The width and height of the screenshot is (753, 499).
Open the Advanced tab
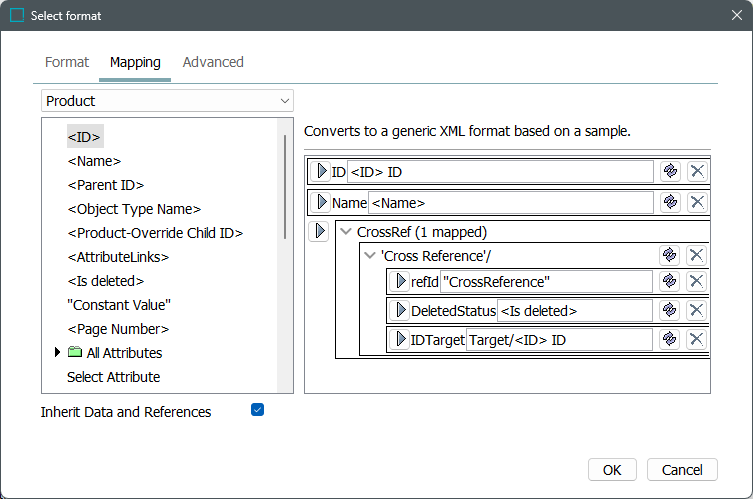[213, 62]
